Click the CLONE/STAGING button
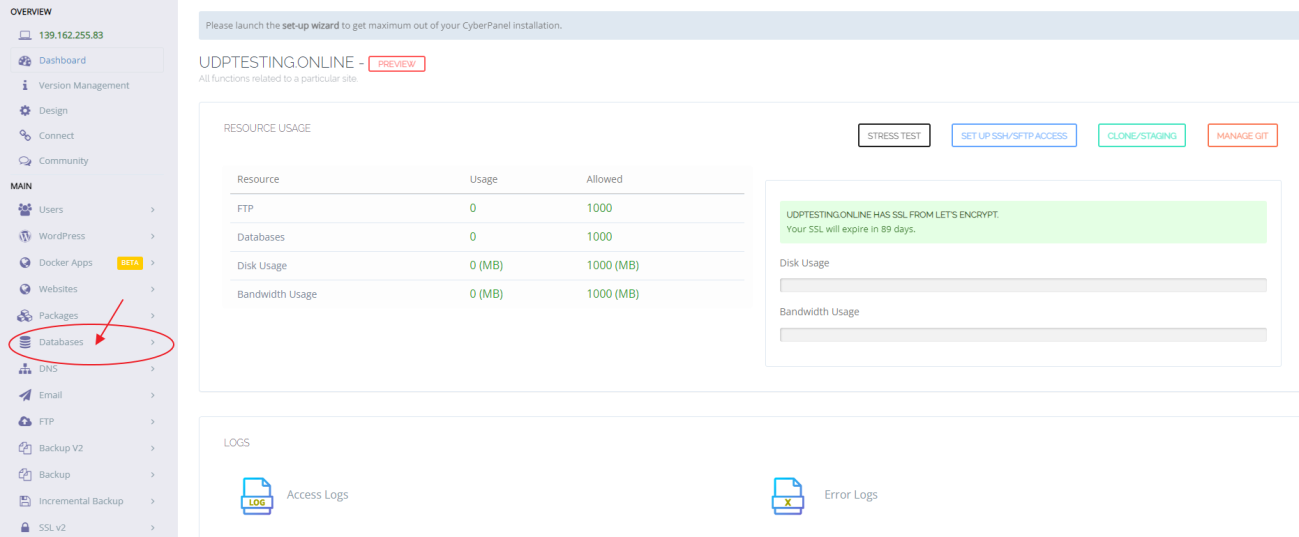Viewport: 1299px width, 537px height. point(1142,135)
